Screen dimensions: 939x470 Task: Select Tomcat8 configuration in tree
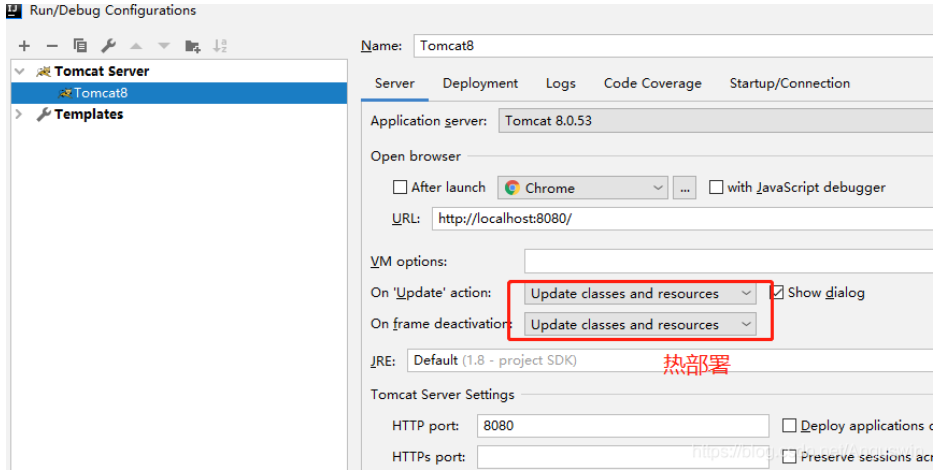[x=179, y=93]
